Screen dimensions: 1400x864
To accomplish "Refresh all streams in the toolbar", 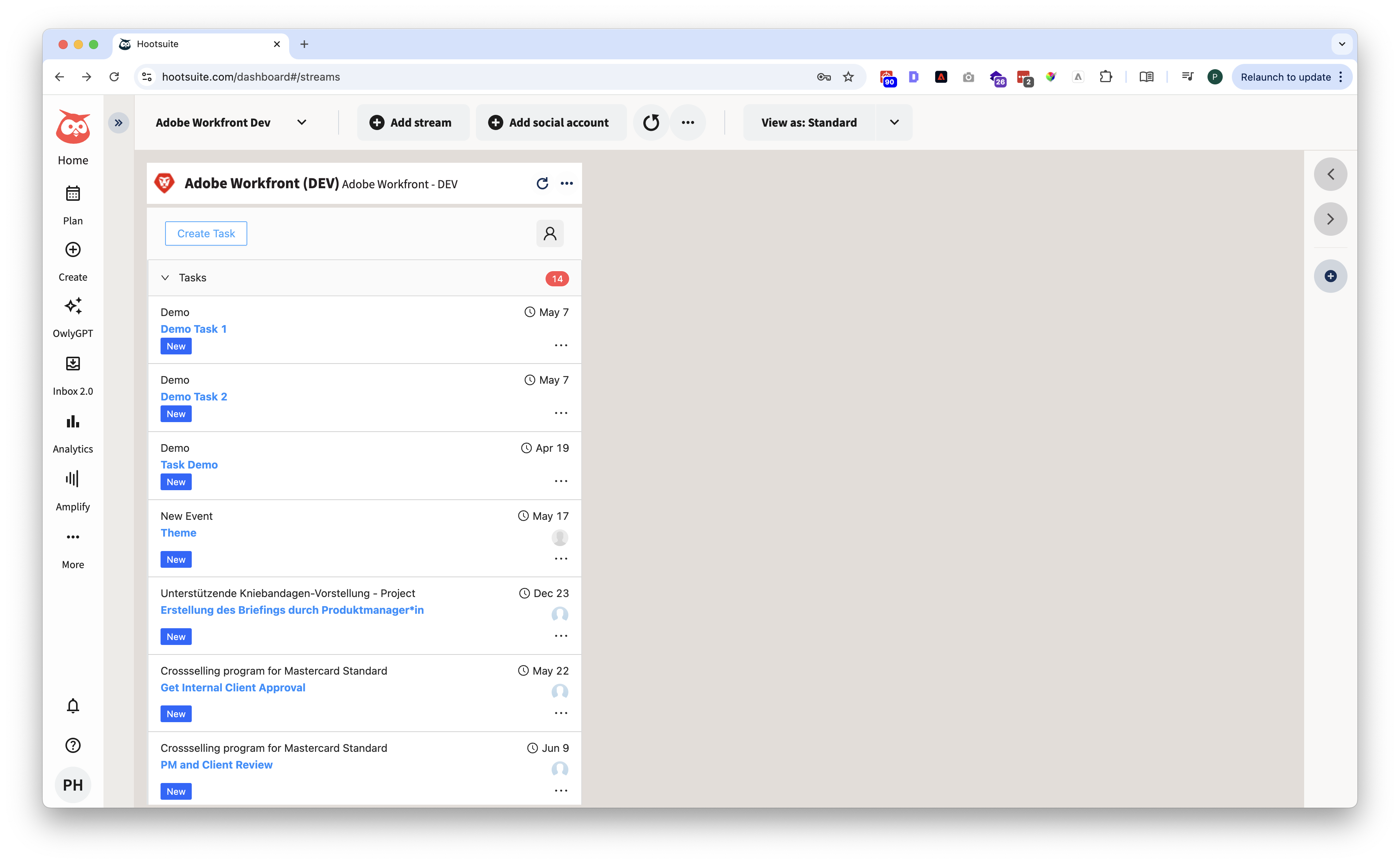I will tap(651, 122).
